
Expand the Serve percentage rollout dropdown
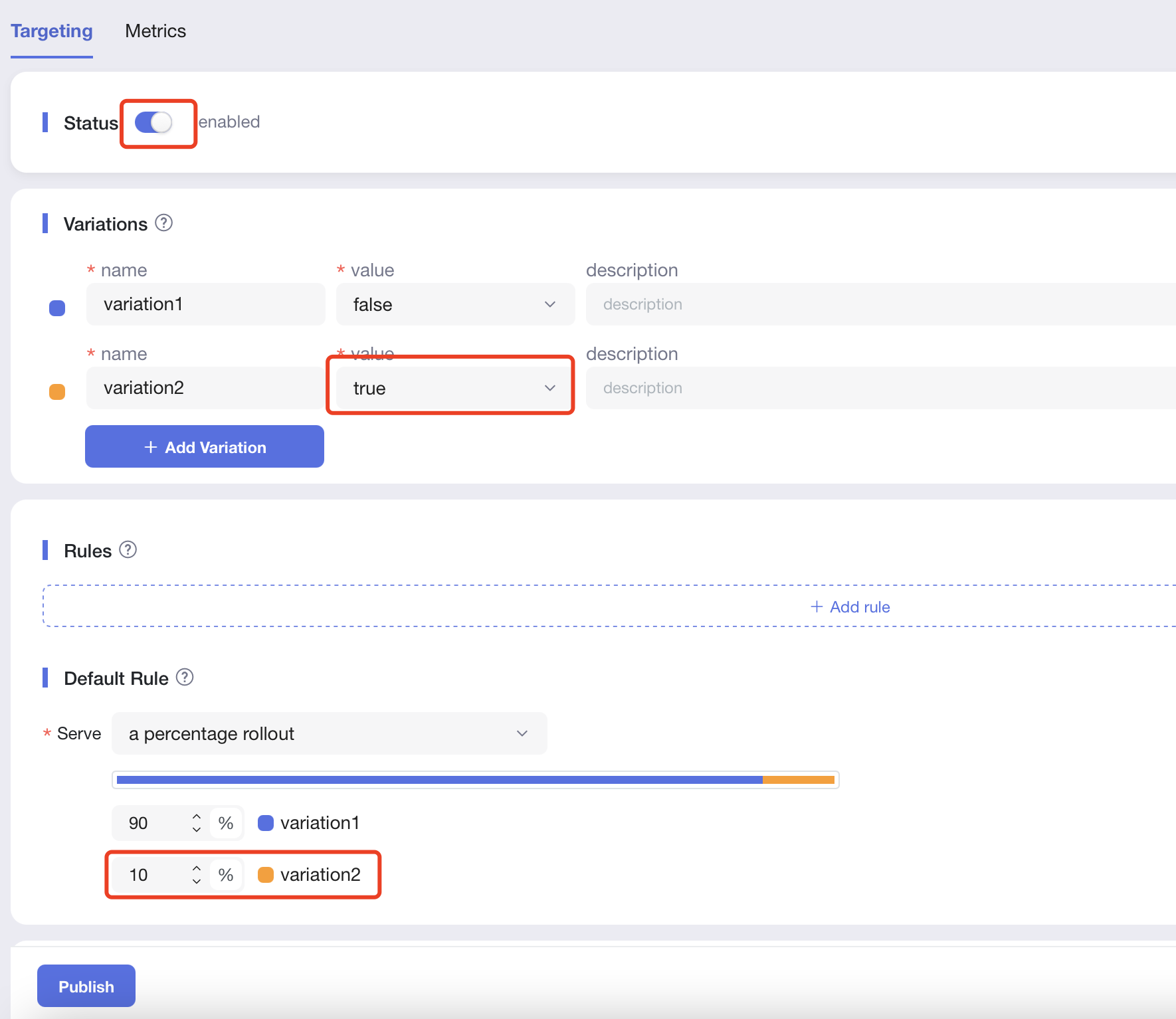click(x=329, y=733)
